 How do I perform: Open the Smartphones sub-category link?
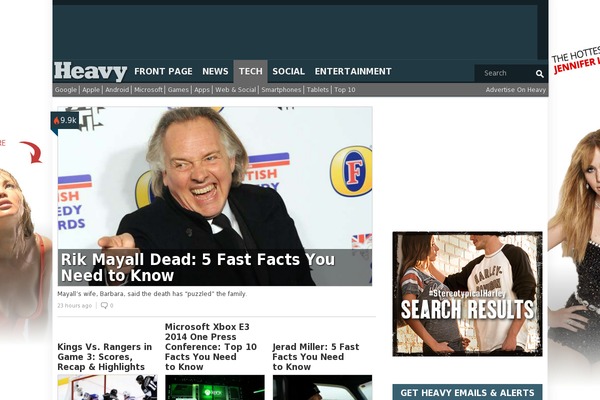[281, 90]
